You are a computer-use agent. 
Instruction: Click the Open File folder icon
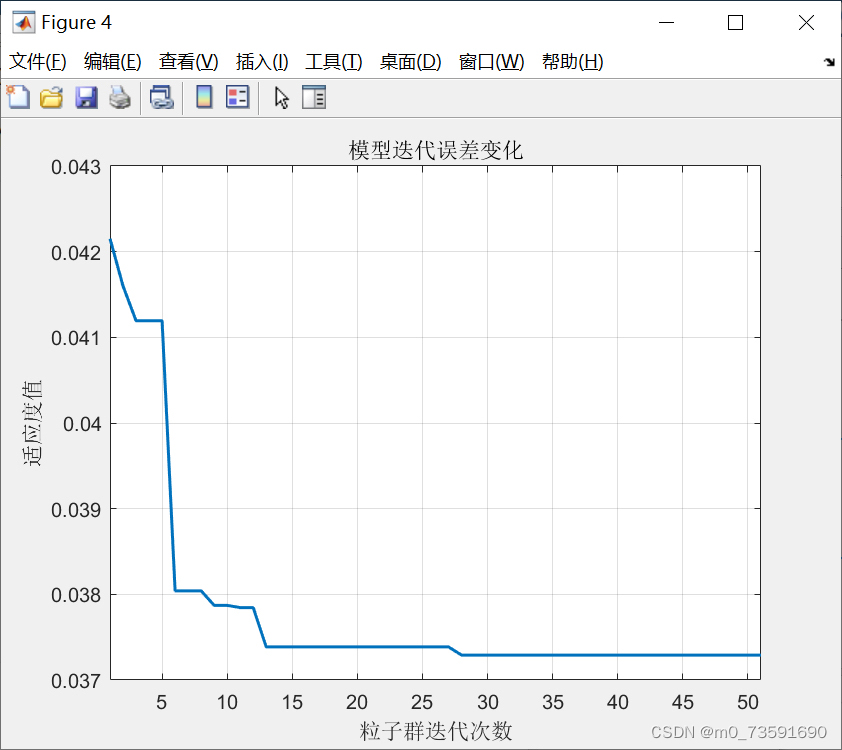coord(51,97)
